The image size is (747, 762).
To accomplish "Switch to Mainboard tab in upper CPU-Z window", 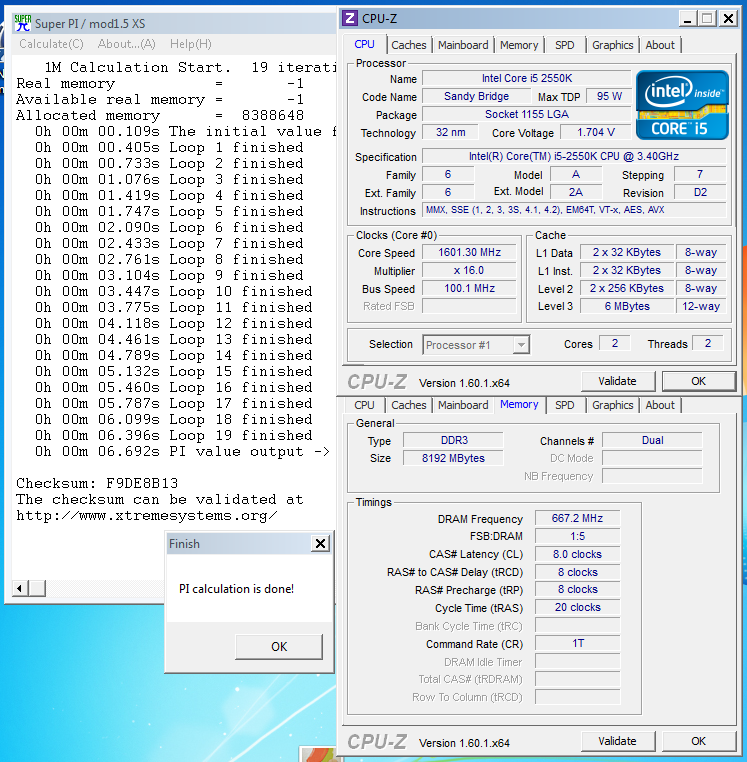I will (463, 45).
